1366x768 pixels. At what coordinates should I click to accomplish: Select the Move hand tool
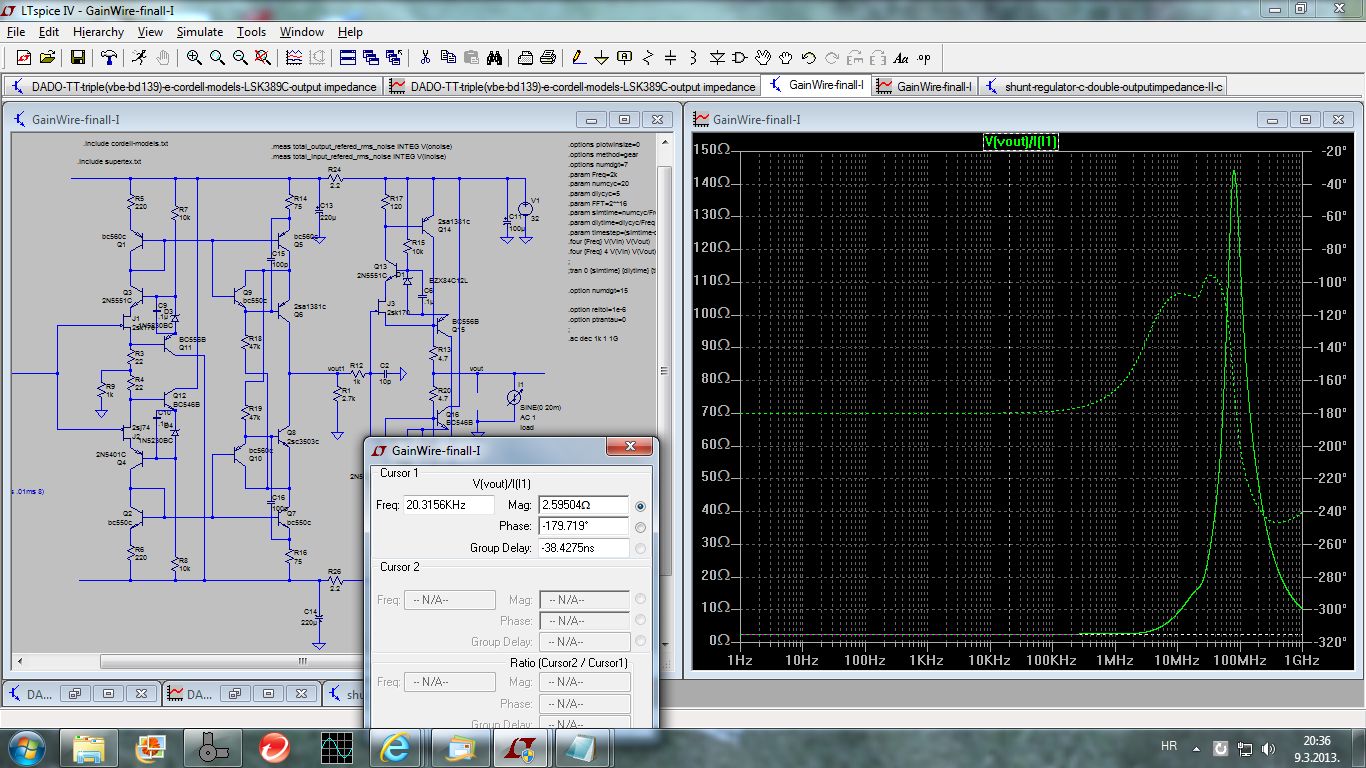[763, 58]
